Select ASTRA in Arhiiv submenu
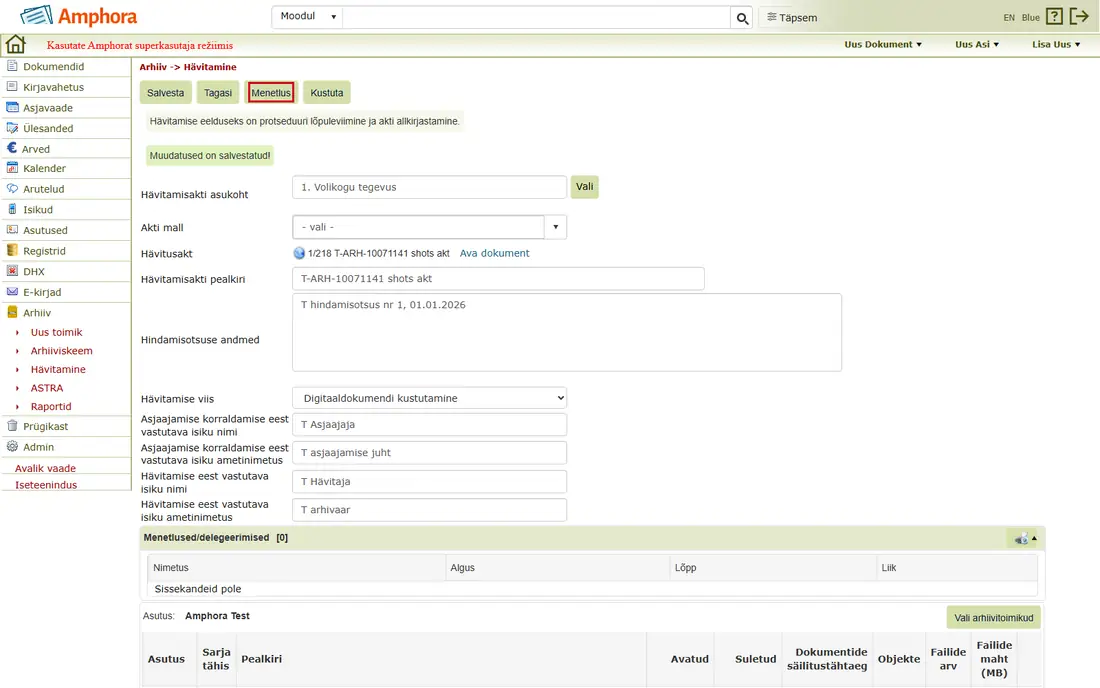The width and height of the screenshot is (1100, 688). click(46, 388)
